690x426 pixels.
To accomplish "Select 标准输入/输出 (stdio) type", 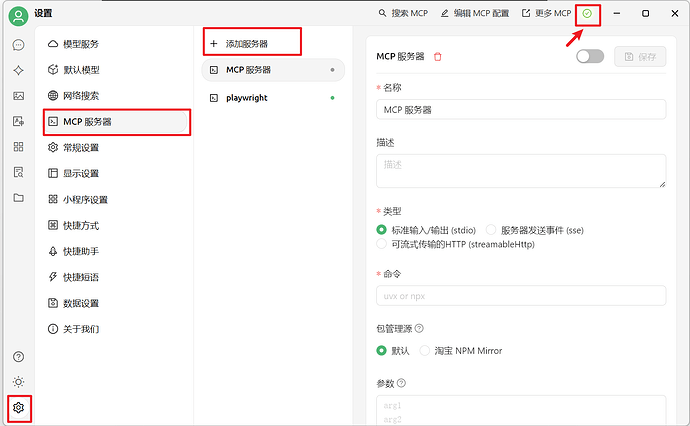I will [426, 230].
